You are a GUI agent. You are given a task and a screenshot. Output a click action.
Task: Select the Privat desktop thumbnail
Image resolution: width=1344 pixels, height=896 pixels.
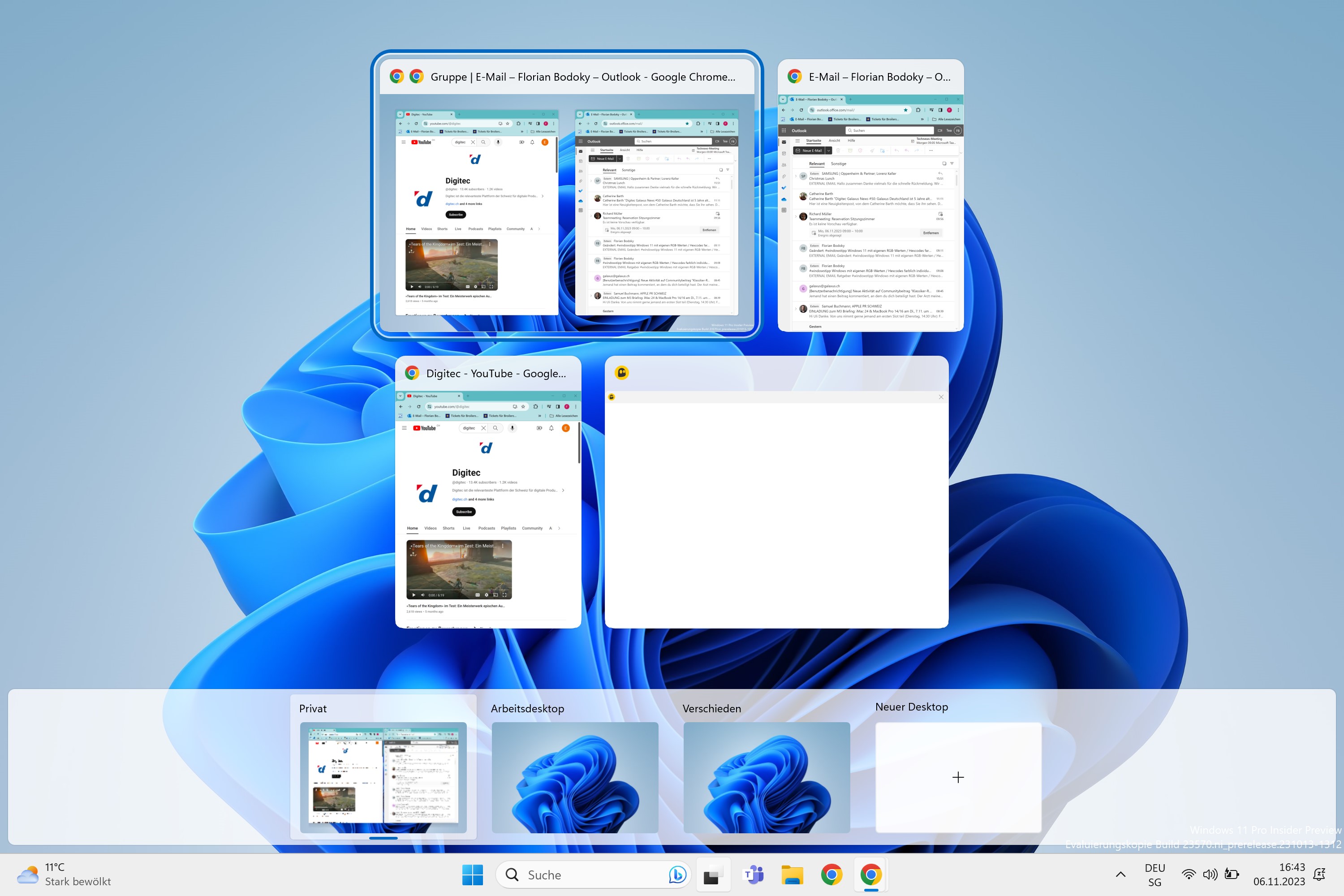coord(383,777)
